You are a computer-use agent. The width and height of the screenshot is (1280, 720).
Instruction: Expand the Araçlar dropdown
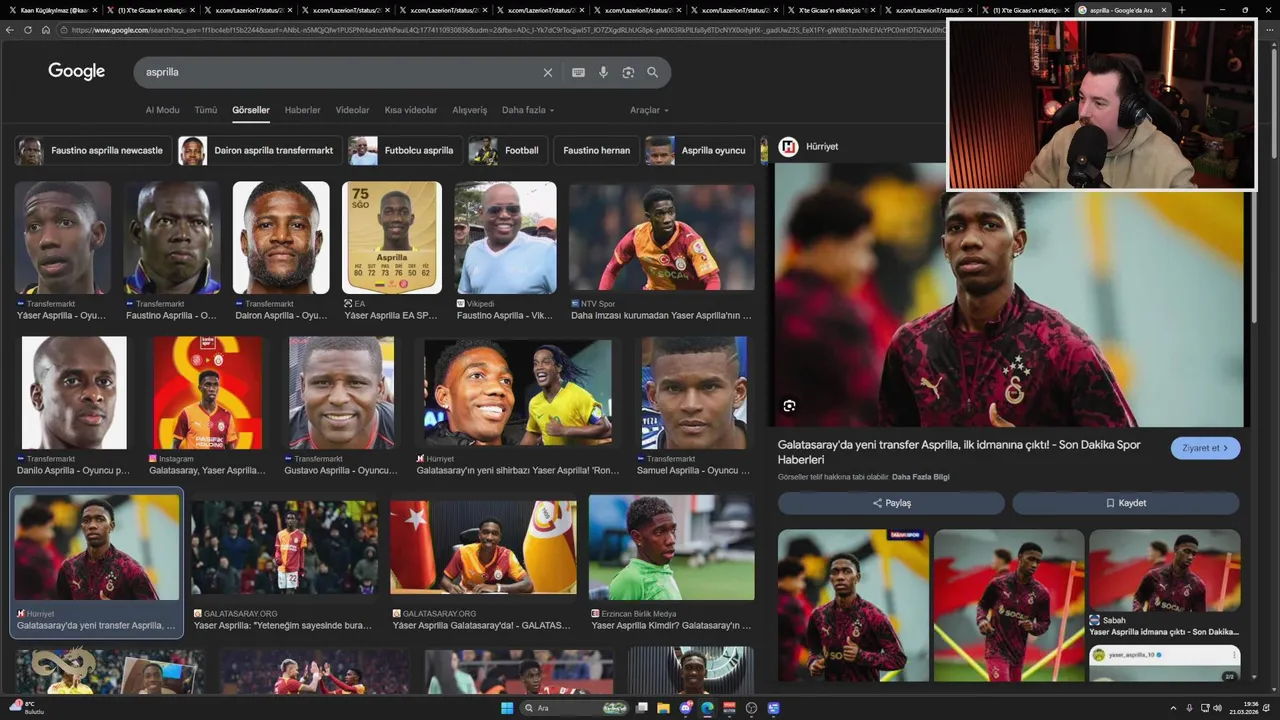(649, 110)
